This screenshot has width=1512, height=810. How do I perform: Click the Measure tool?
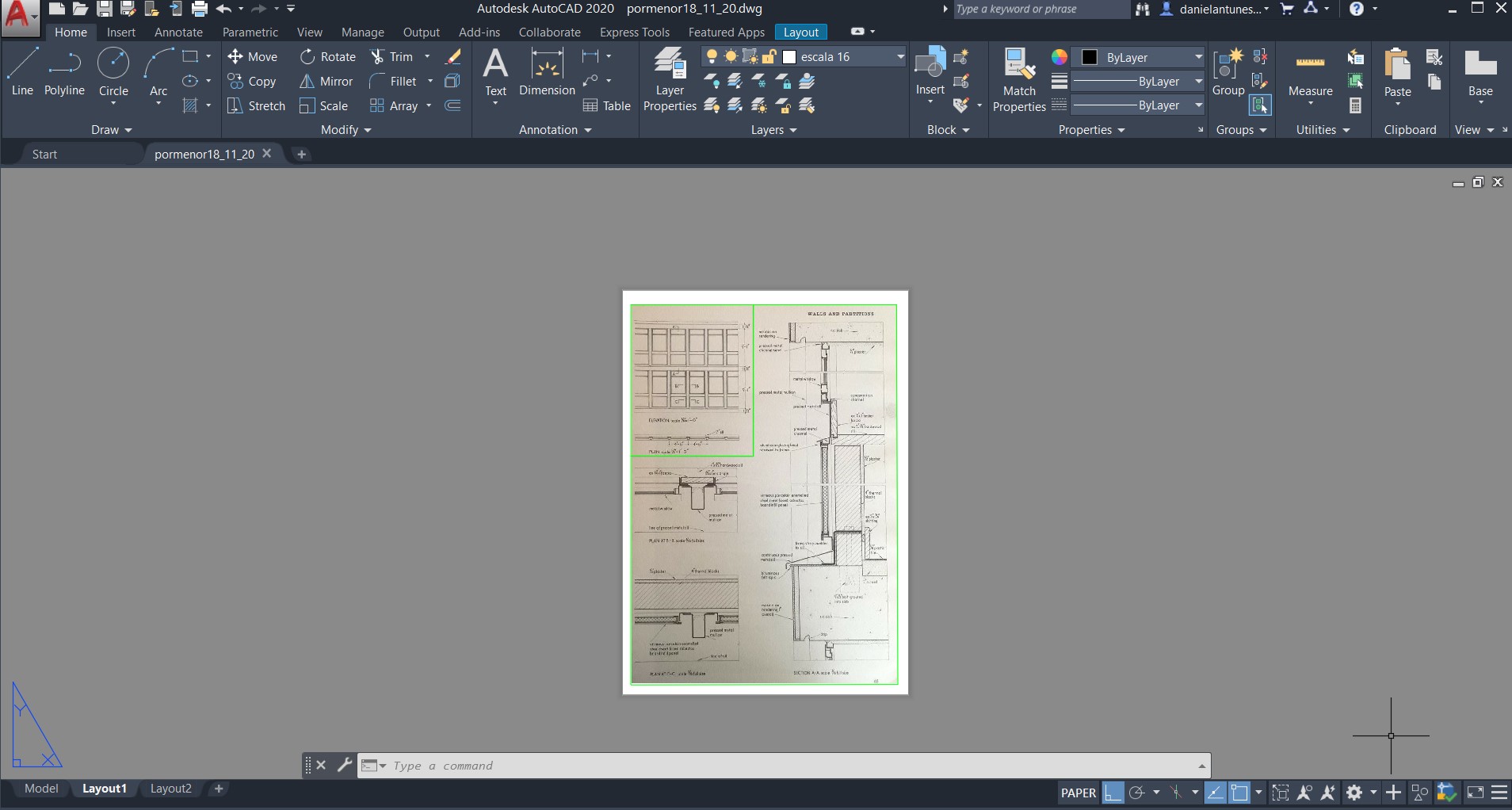coord(1310,73)
